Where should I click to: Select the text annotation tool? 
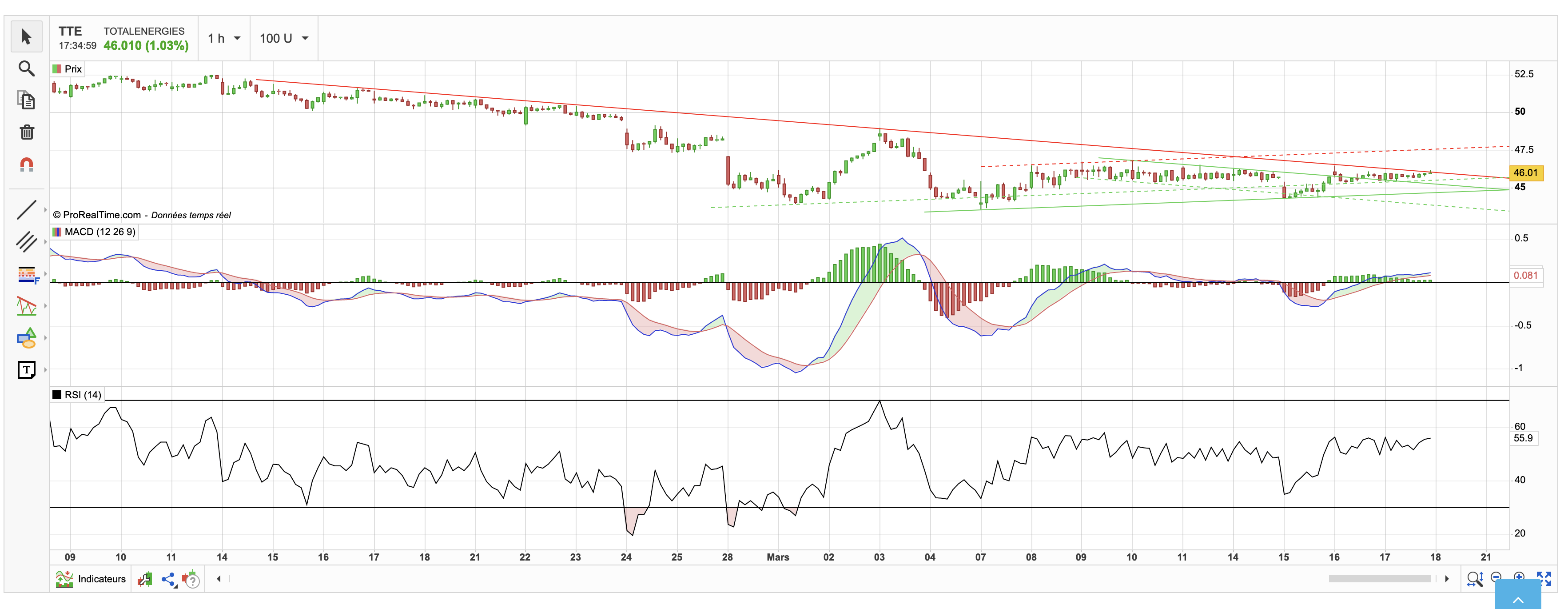coord(26,370)
